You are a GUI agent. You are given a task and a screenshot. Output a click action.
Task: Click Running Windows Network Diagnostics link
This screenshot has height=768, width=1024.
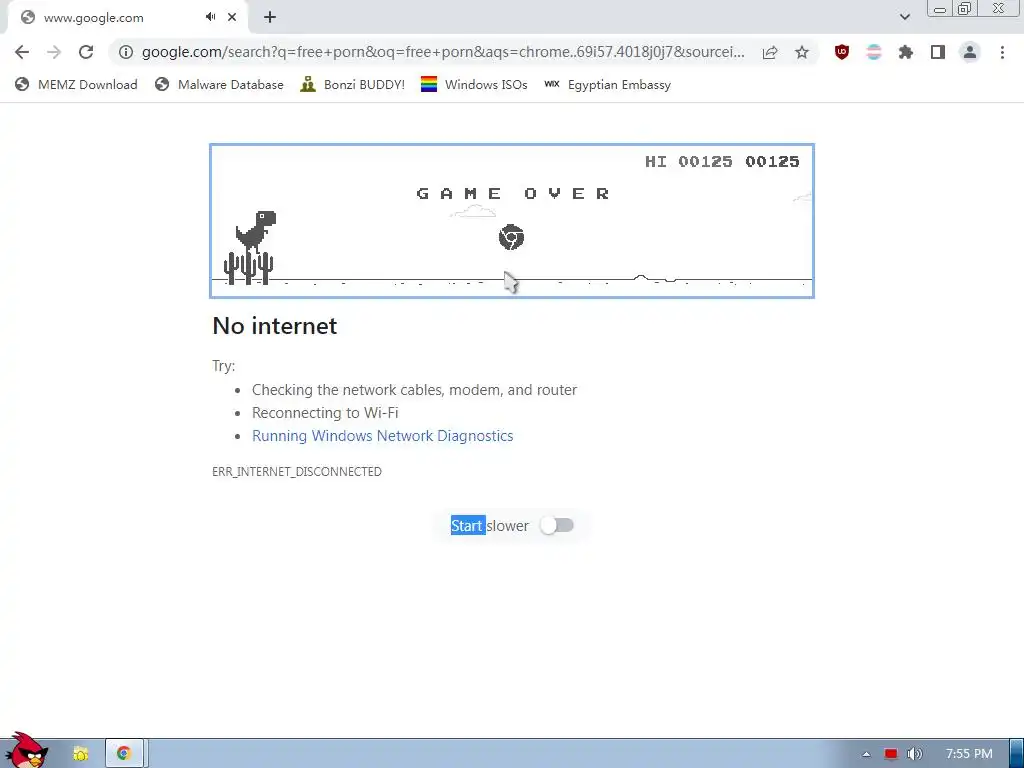pos(383,436)
